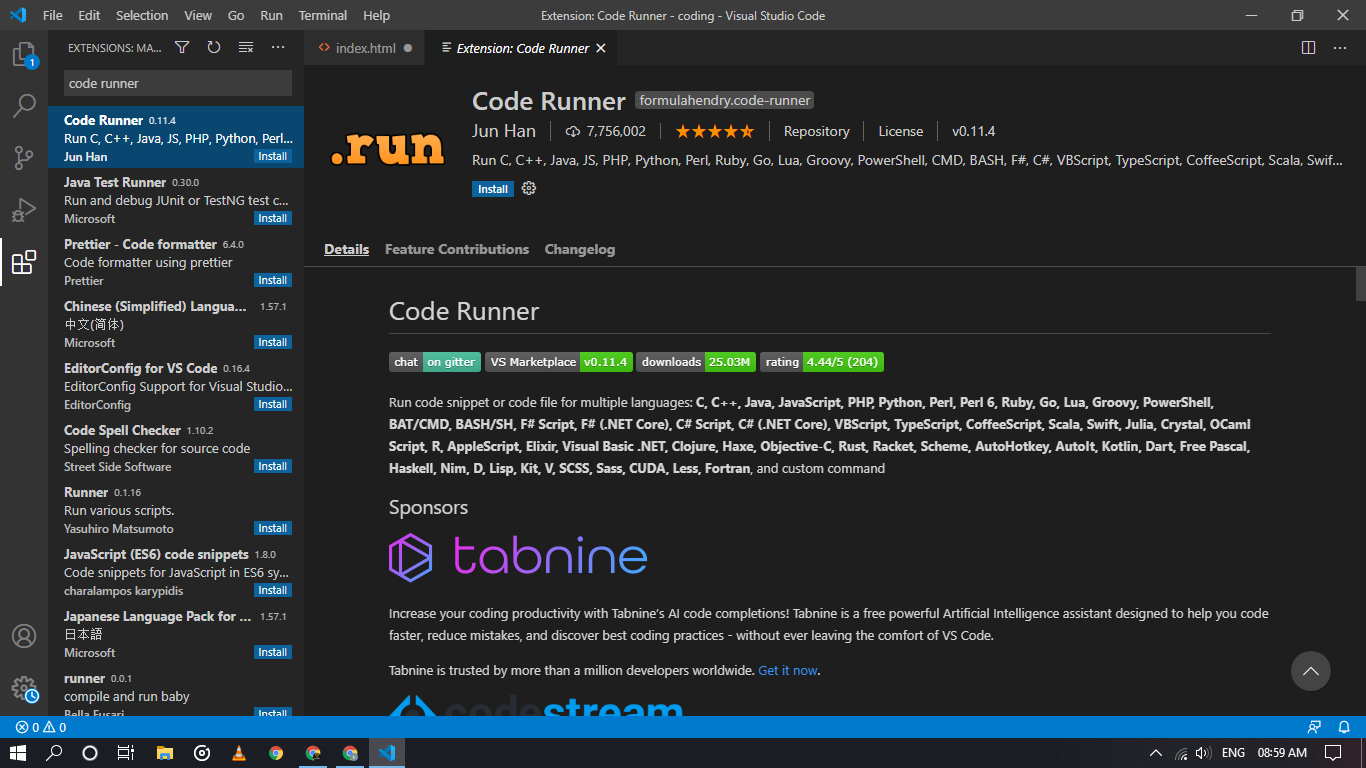Open the Manage gear at bottom left
This screenshot has width=1366, height=768.
(24, 688)
